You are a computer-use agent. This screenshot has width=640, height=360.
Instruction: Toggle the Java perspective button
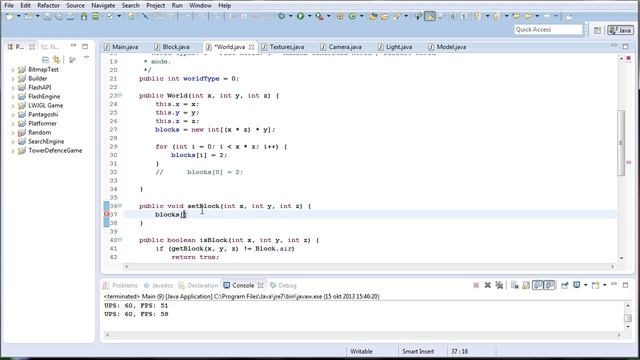(x=620, y=30)
